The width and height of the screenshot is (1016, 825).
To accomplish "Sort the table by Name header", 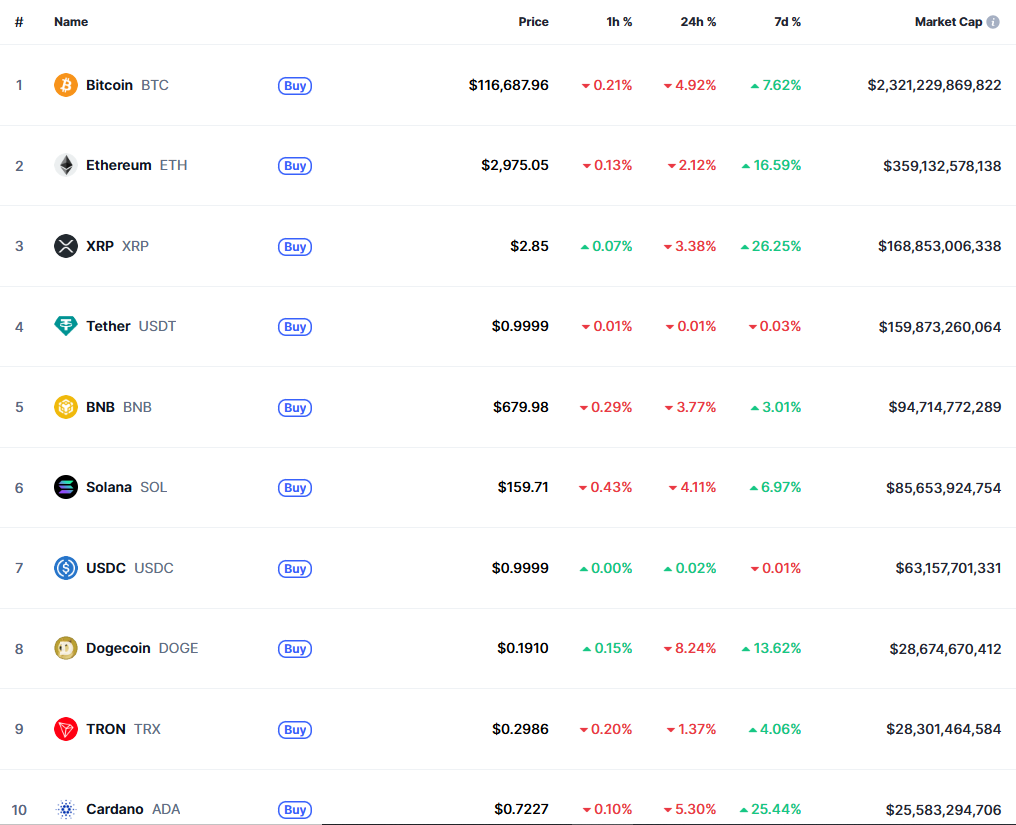I will coord(71,22).
